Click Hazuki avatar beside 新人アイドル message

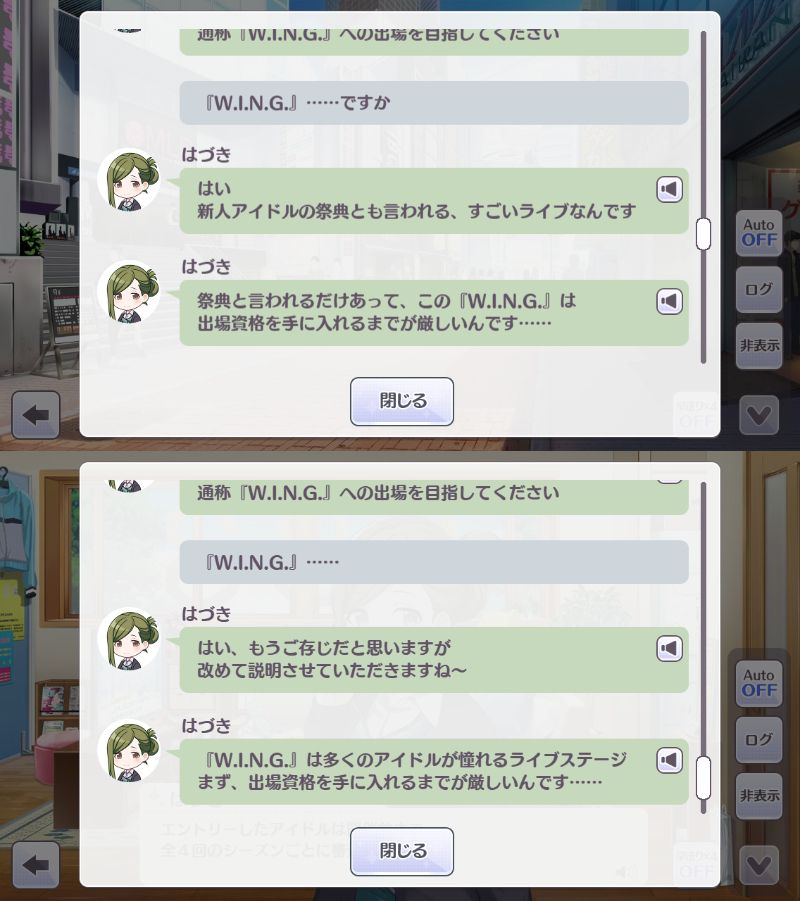tap(129, 180)
